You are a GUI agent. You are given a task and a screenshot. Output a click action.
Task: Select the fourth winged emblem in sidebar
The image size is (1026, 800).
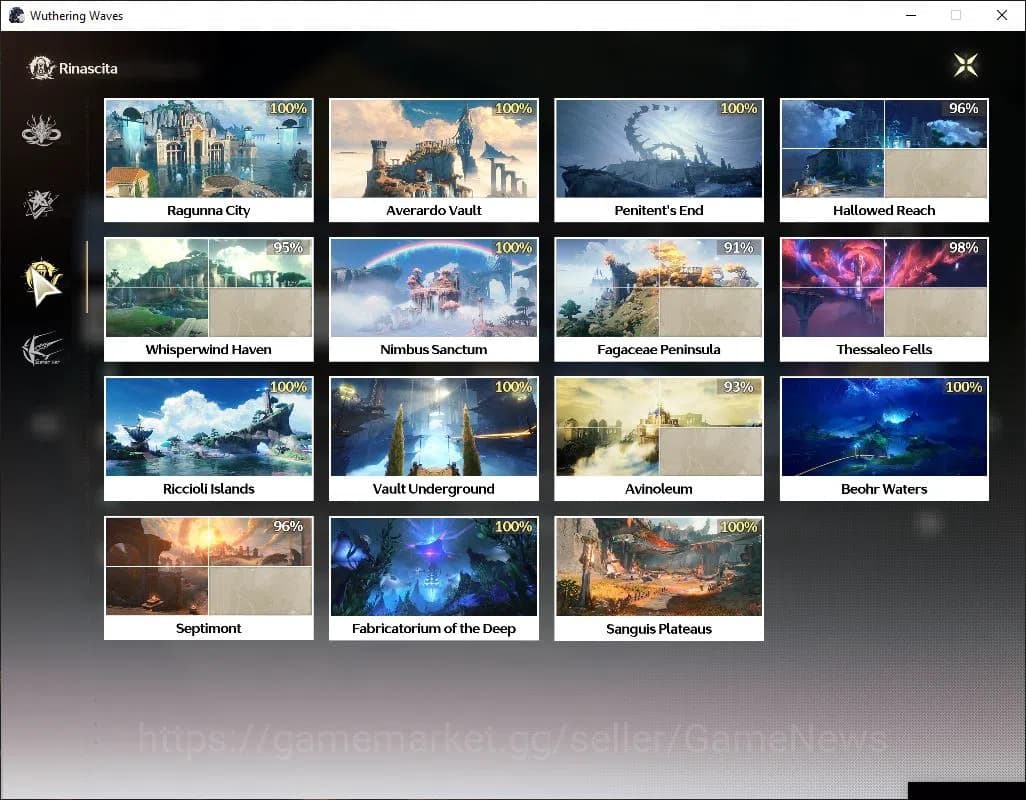click(x=42, y=348)
